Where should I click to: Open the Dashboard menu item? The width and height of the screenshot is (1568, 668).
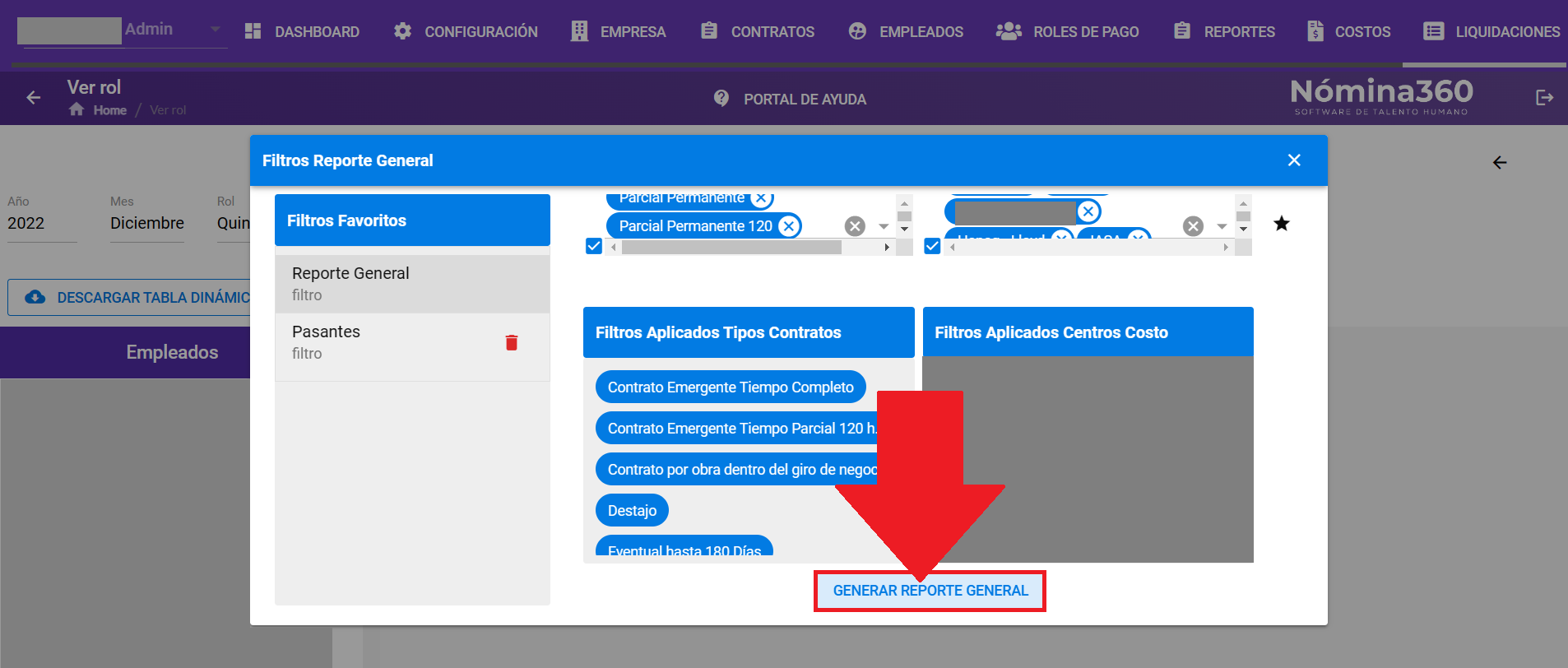tap(302, 31)
